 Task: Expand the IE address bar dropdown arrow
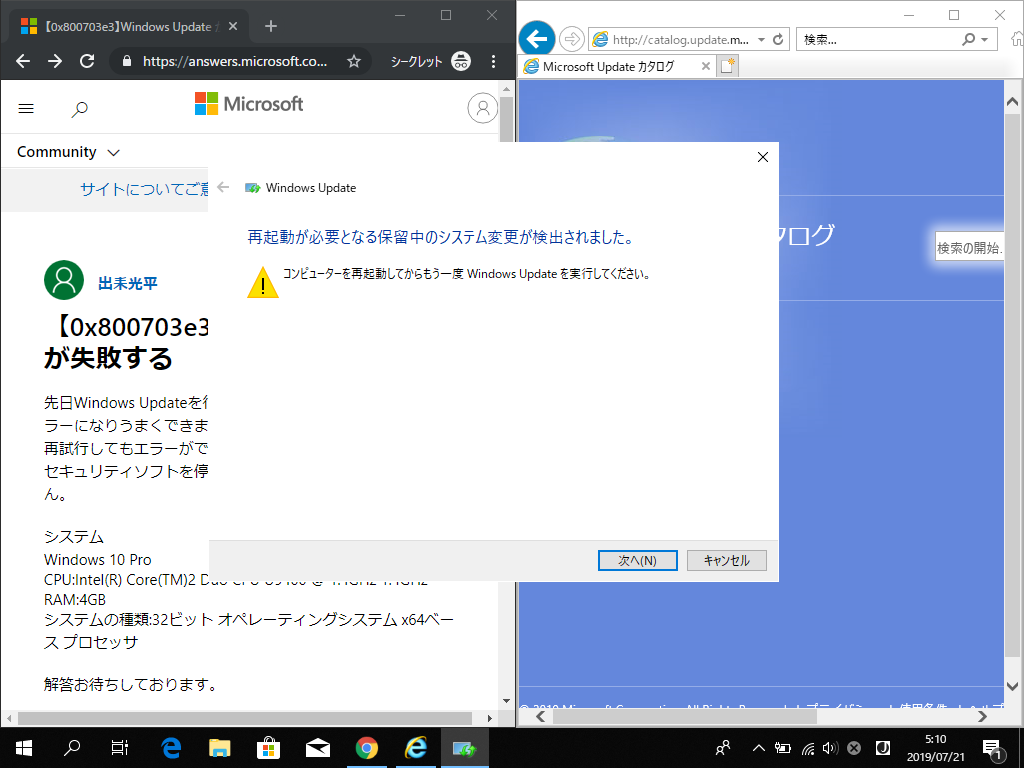pos(761,40)
